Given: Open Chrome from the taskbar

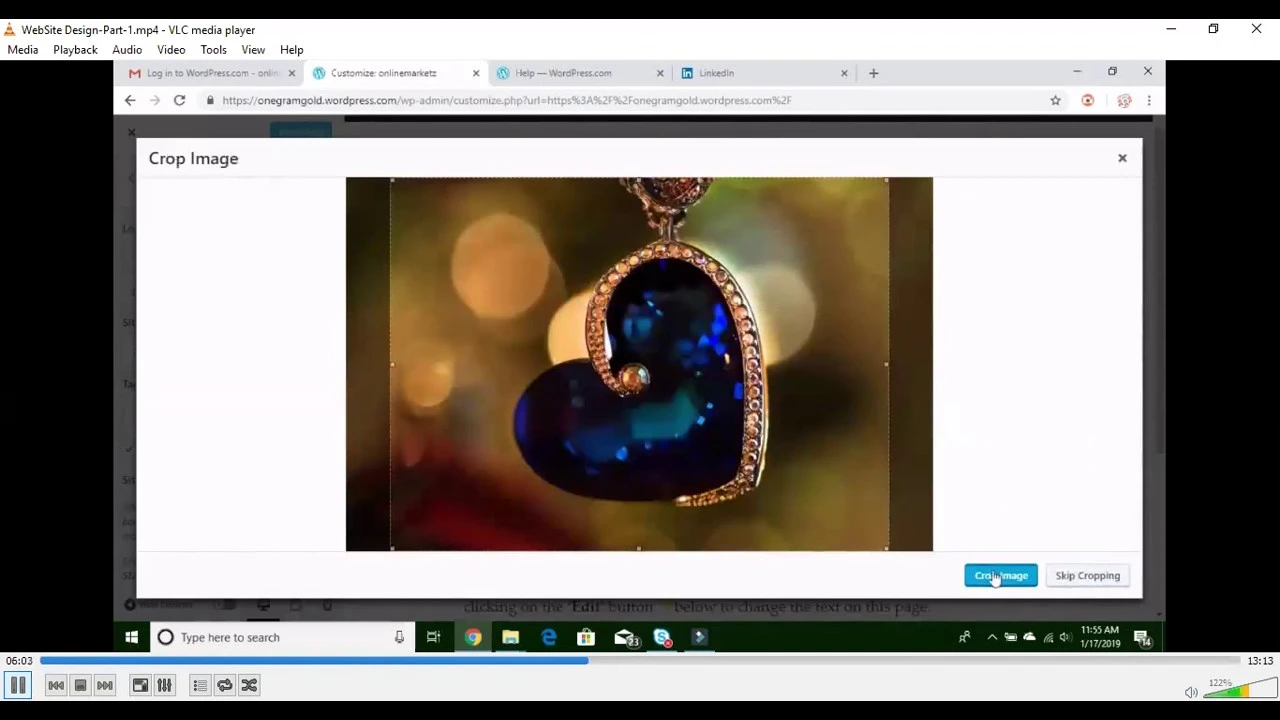Looking at the screenshot, I should pos(473,637).
